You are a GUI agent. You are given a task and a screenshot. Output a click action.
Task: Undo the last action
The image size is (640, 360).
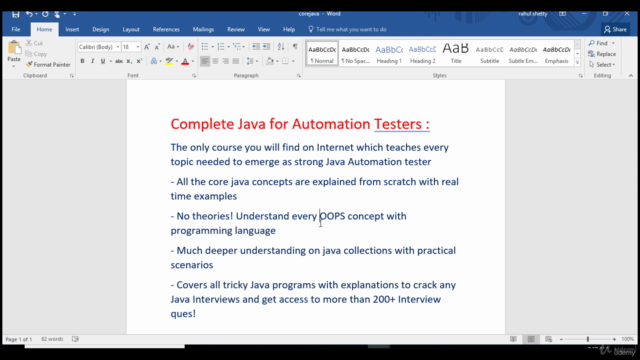coord(29,14)
